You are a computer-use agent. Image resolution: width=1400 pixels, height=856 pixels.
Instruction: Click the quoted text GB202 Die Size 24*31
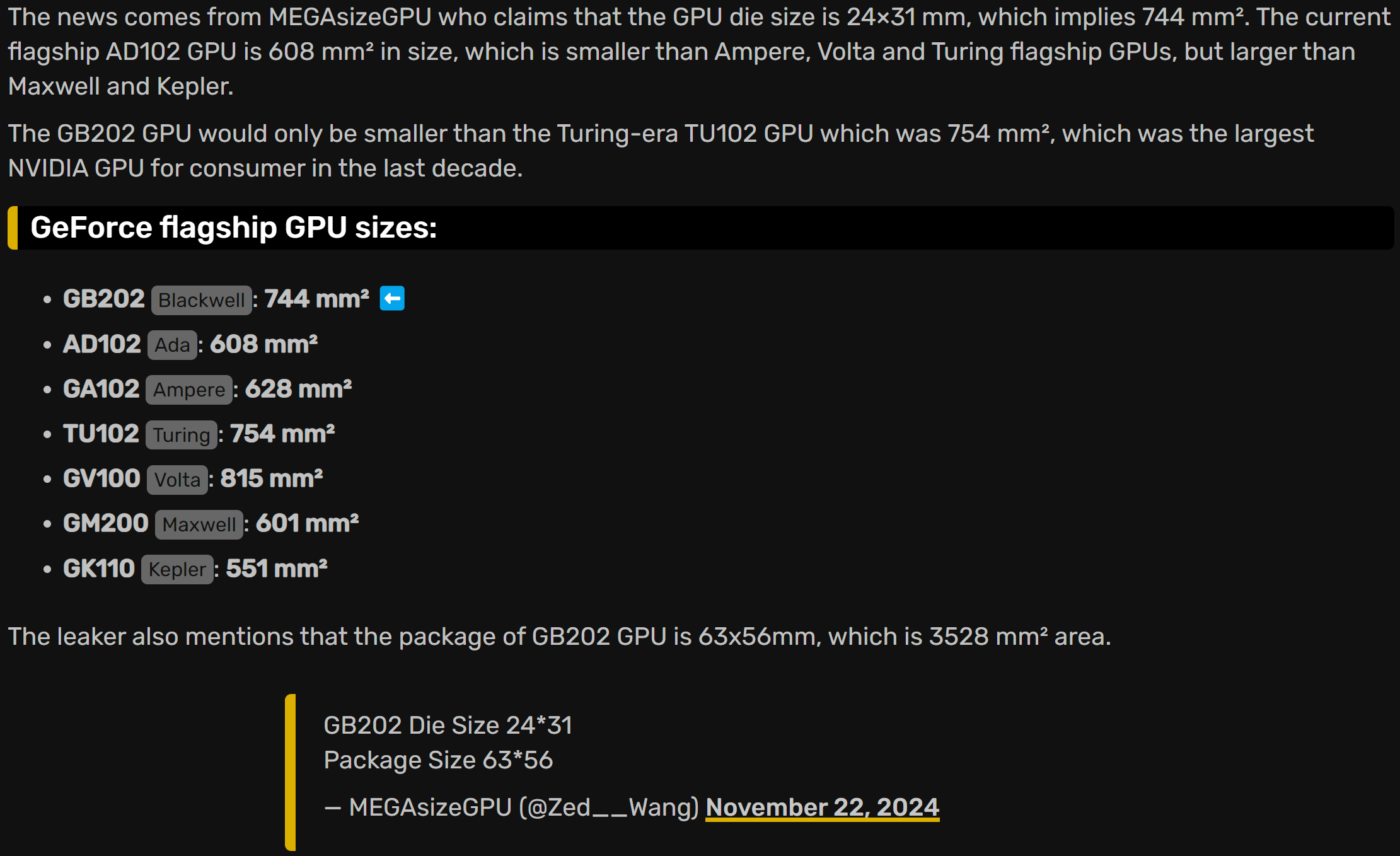tap(448, 726)
